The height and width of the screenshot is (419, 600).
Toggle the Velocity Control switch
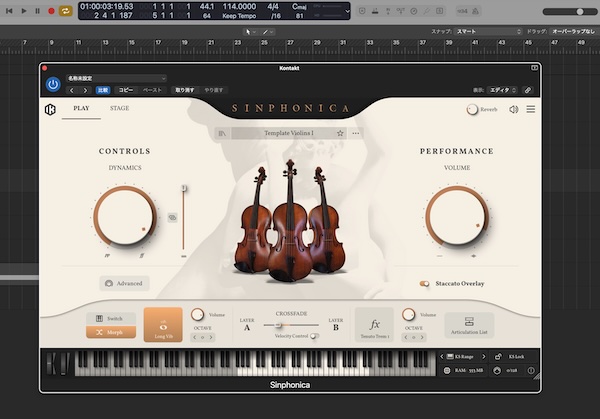point(314,336)
